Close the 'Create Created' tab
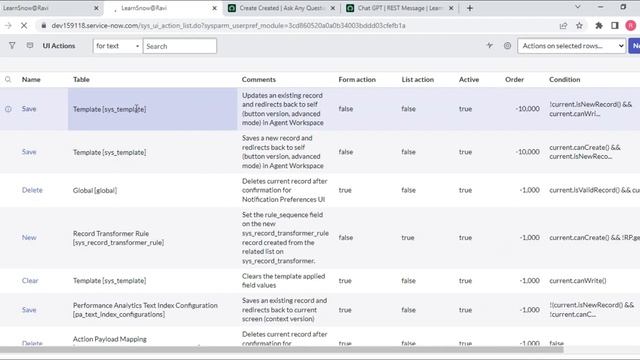This screenshot has height=360, width=640. click(x=333, y=8)
